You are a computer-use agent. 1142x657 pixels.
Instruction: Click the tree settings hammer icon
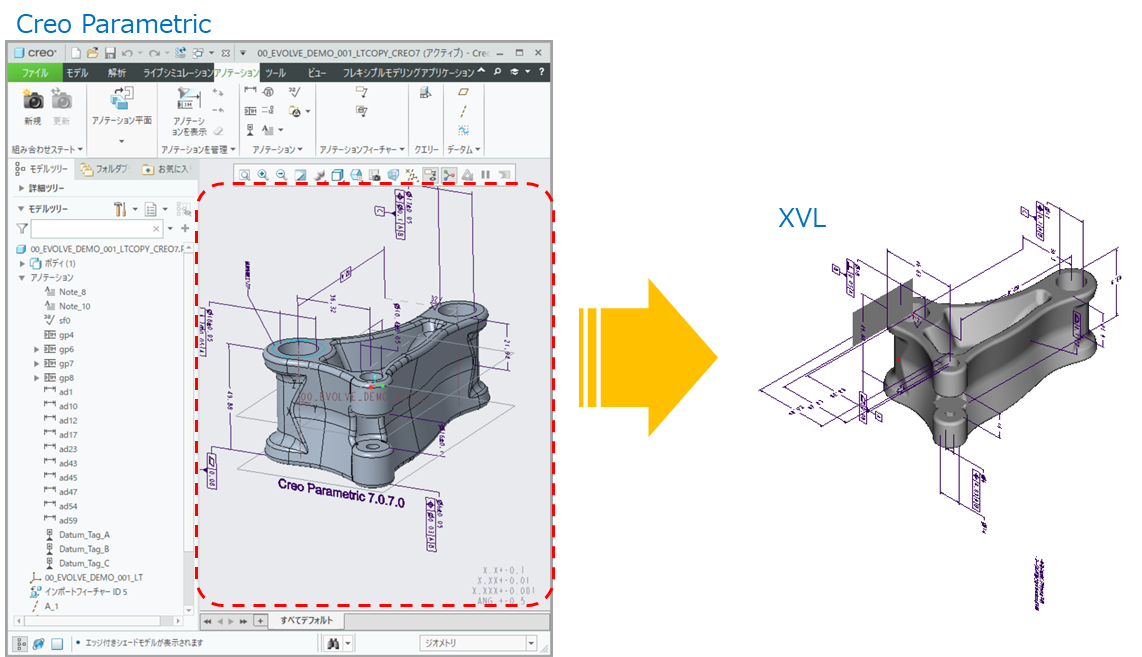(x=120, y=209)
